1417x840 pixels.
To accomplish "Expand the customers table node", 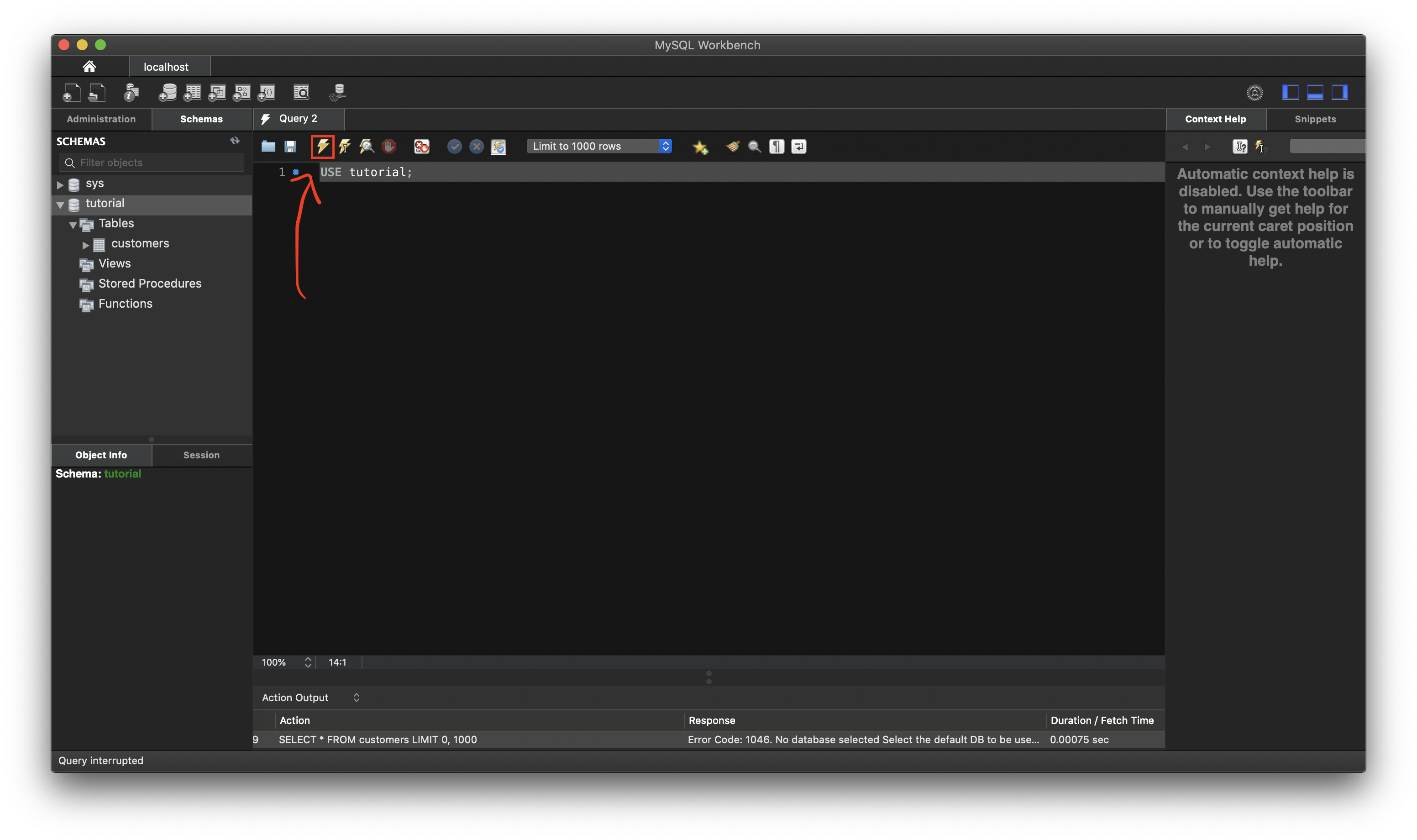I will point(85,245).
